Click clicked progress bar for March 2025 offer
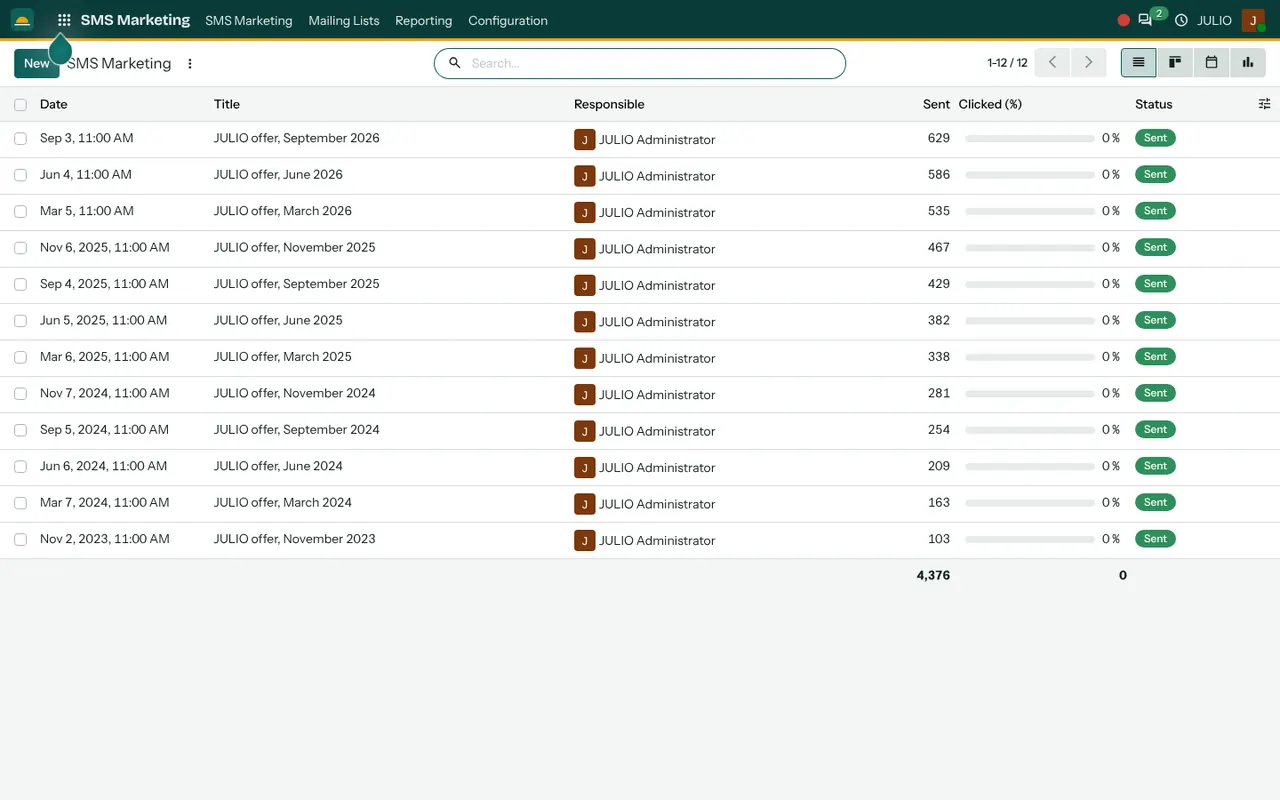Image resolution: width=1280 pixels, height=800 pixels. (x=1030, y=357)
